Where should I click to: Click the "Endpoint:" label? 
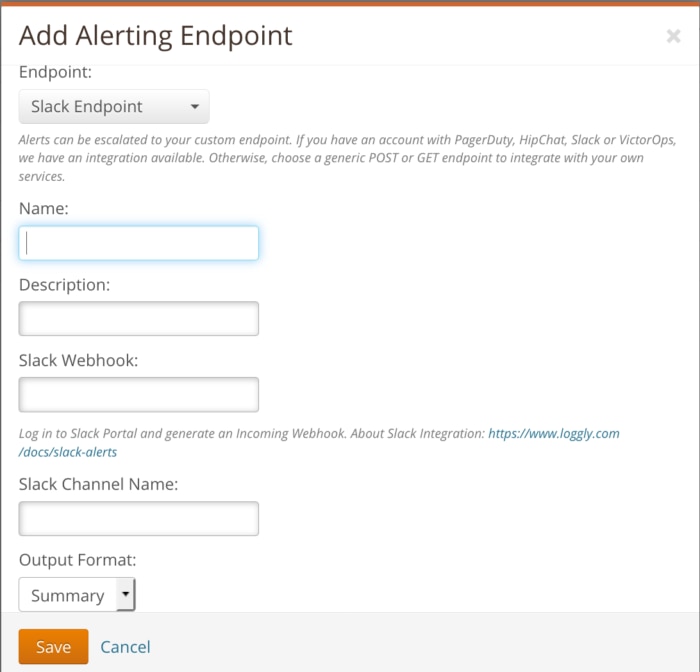(x=55, y=72)
